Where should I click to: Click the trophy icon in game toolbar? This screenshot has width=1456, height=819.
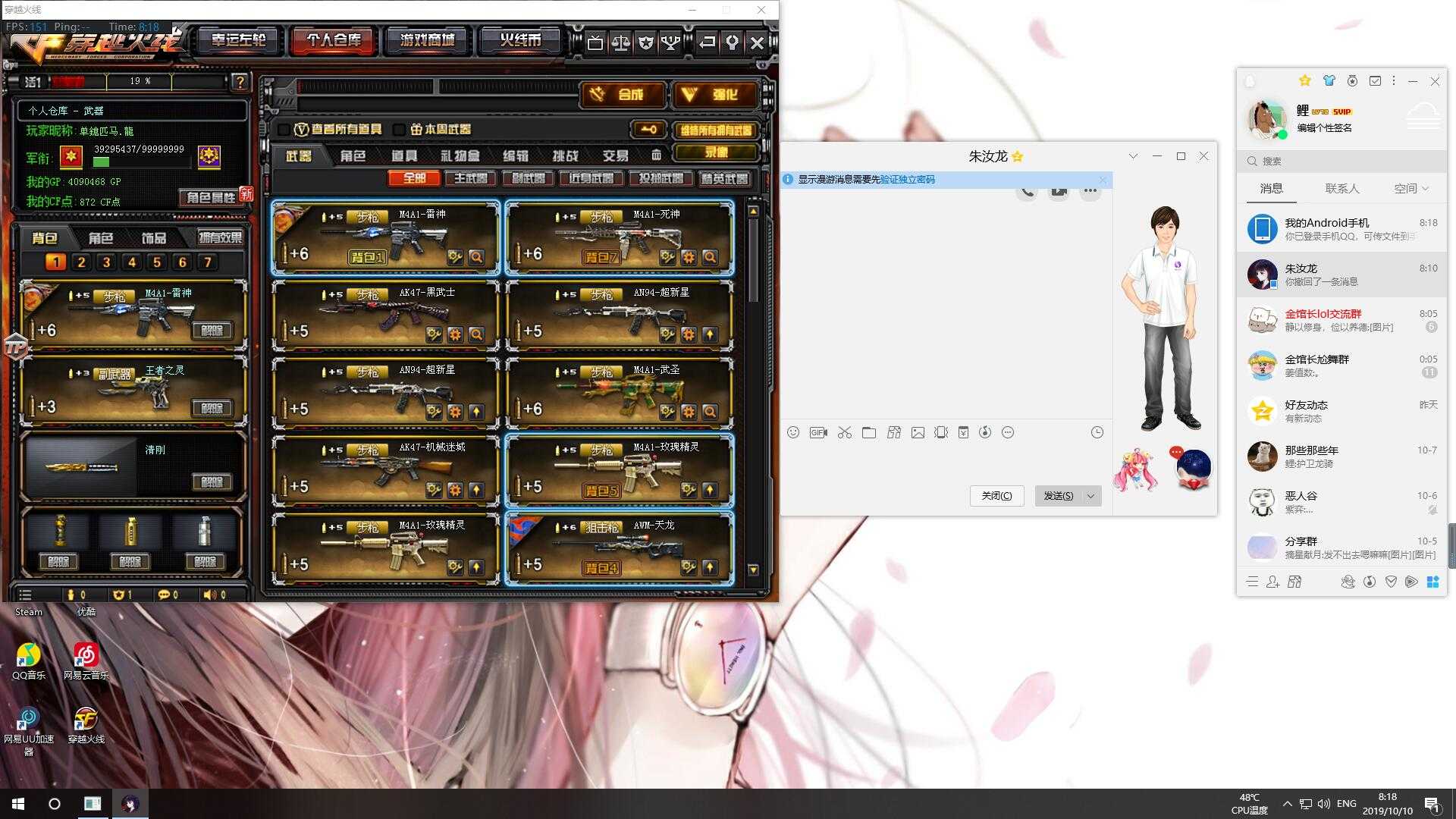click(x=670, y=42)
